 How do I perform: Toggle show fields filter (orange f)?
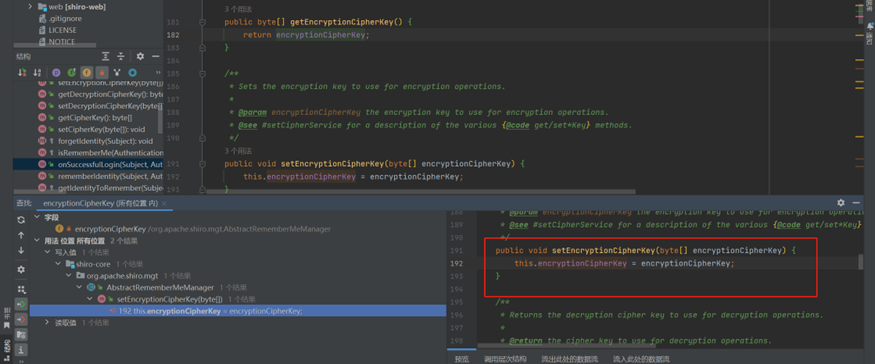tap(86, 73)
